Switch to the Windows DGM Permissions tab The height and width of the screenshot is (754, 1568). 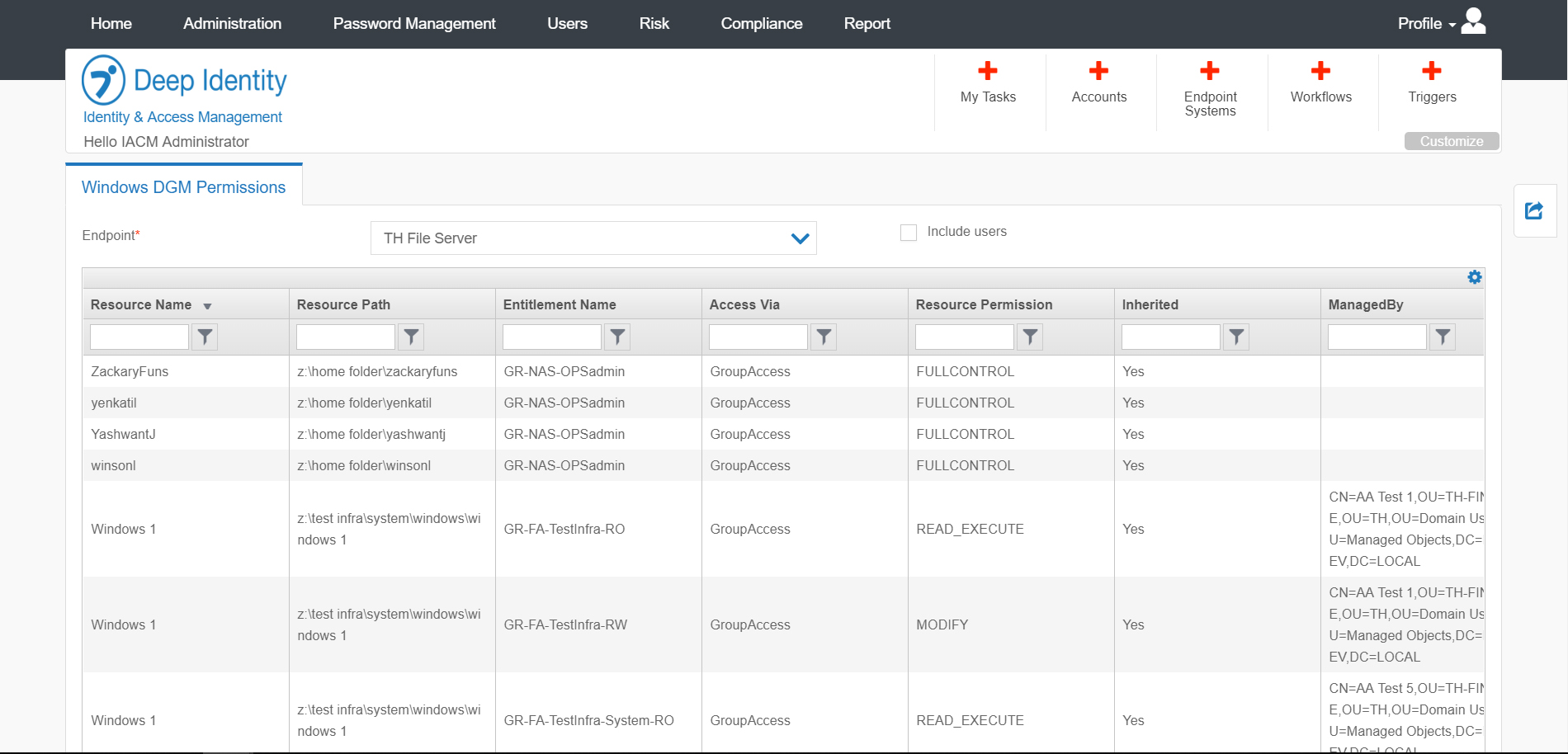point(183,187)
